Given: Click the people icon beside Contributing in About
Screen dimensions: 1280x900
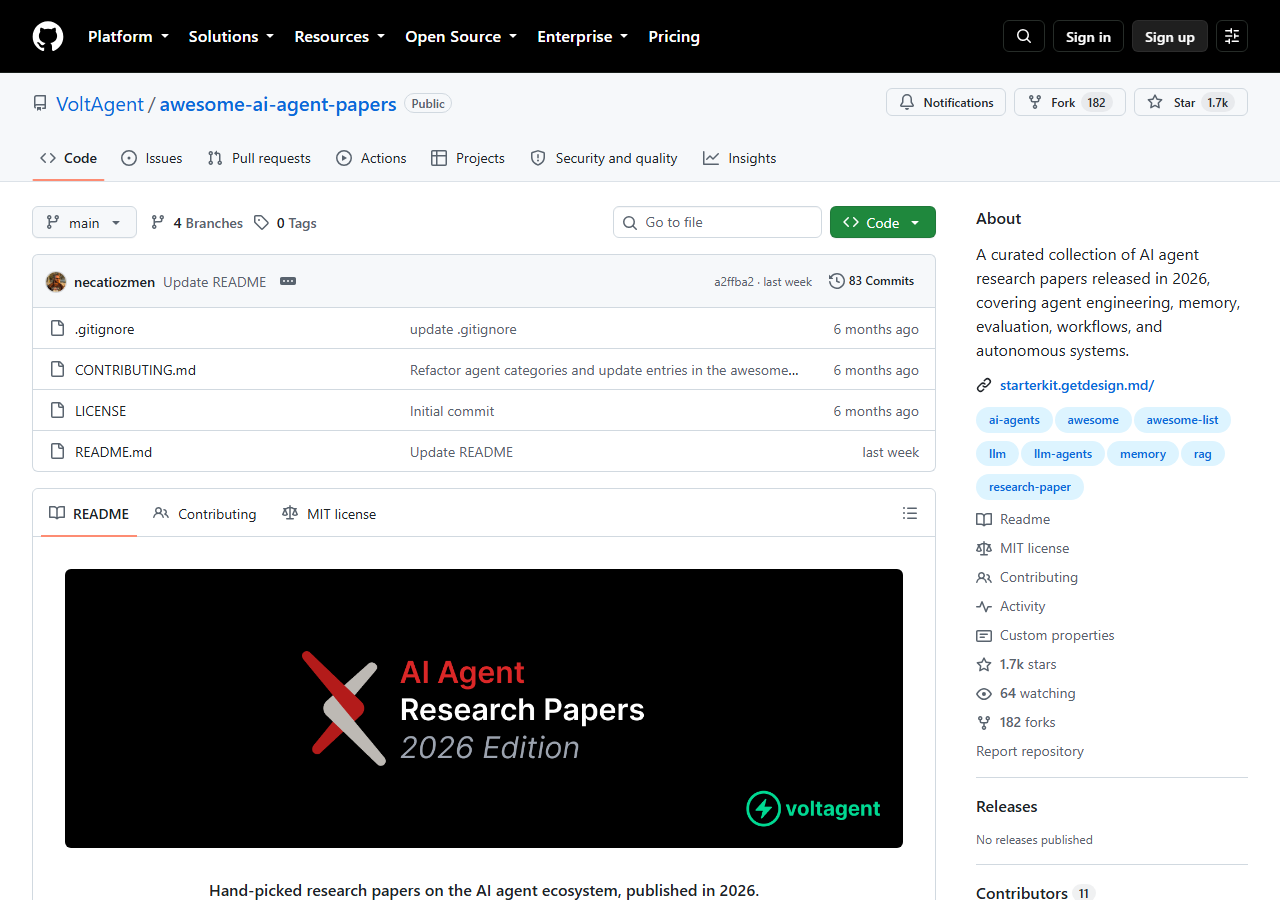Looking at the screenshot, I should [x=984, y=577].
